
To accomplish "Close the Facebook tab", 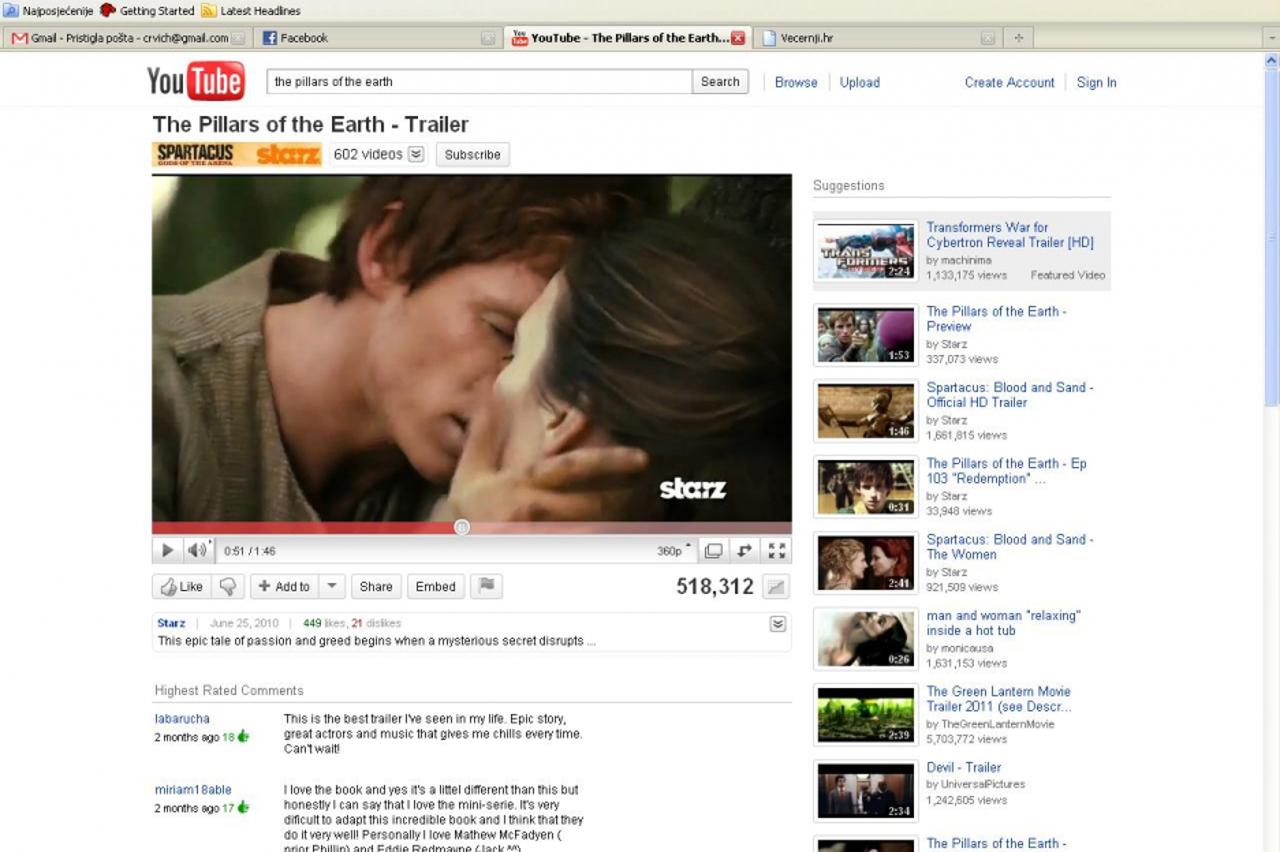I will [487, 38].
